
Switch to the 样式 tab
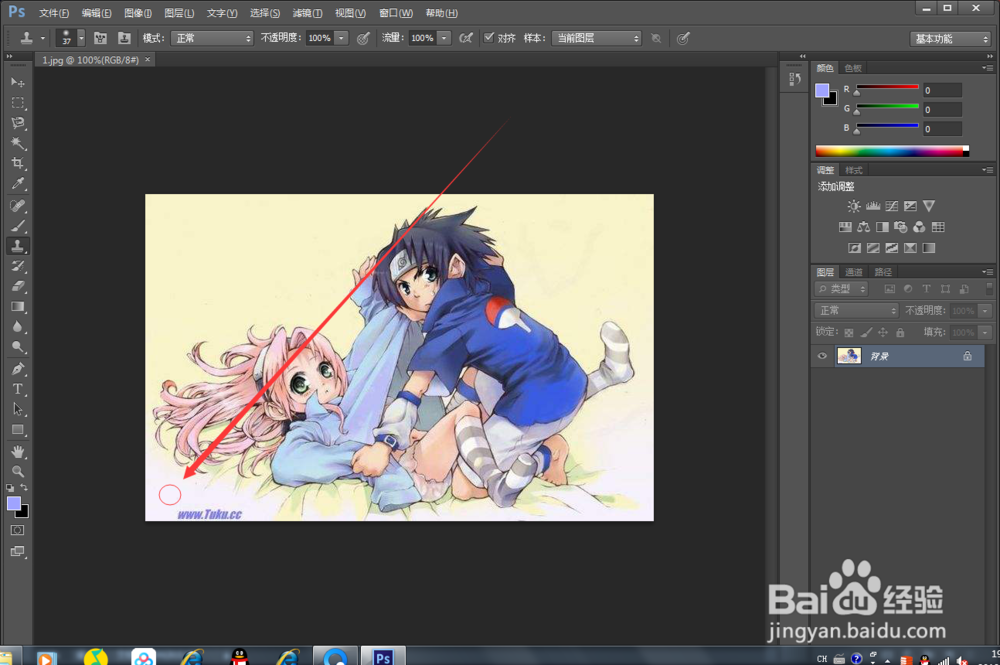pyautogui.click(x=853, y=170)
